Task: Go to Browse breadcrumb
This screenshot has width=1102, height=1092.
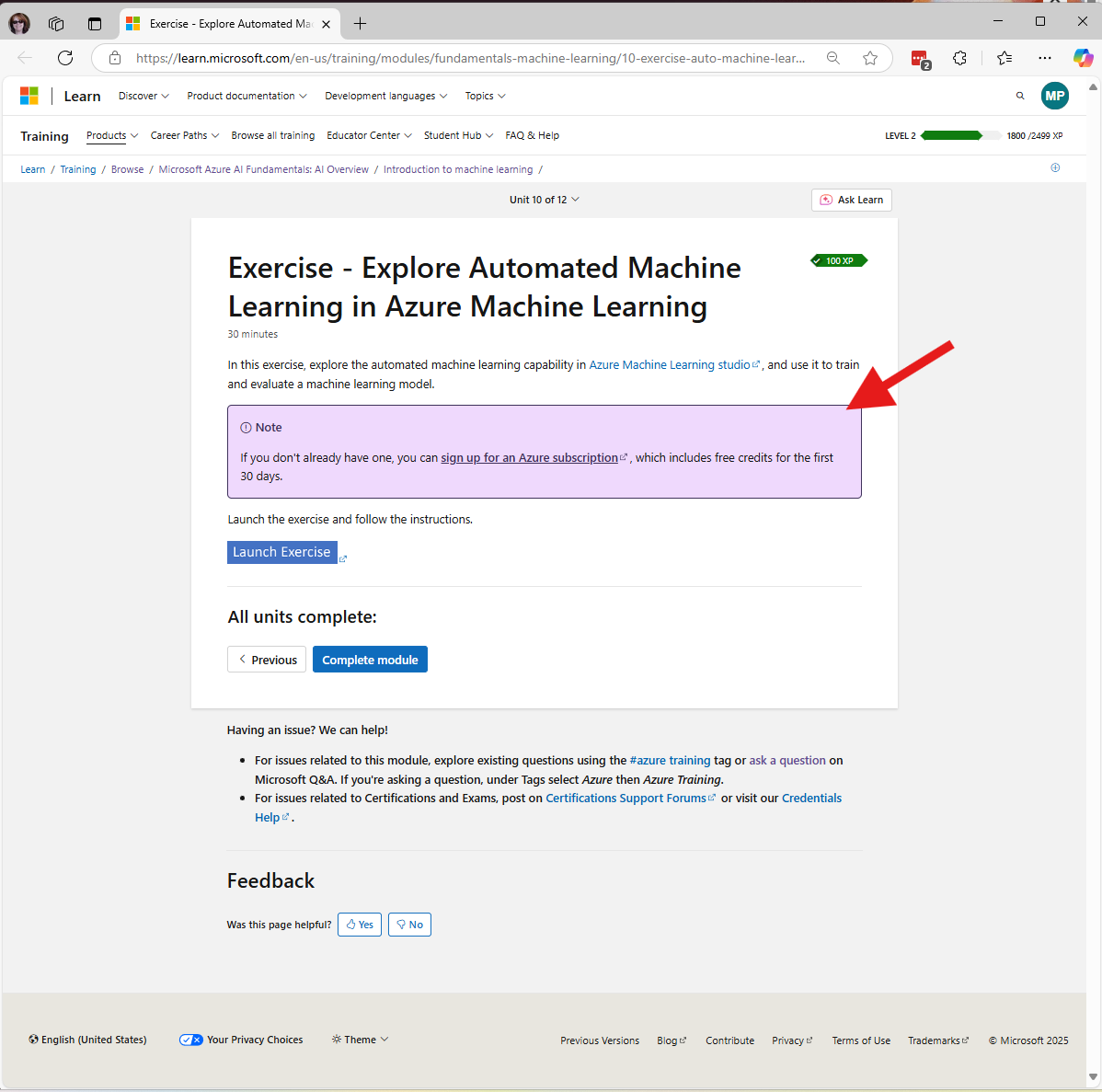Action: coord(127,169)
